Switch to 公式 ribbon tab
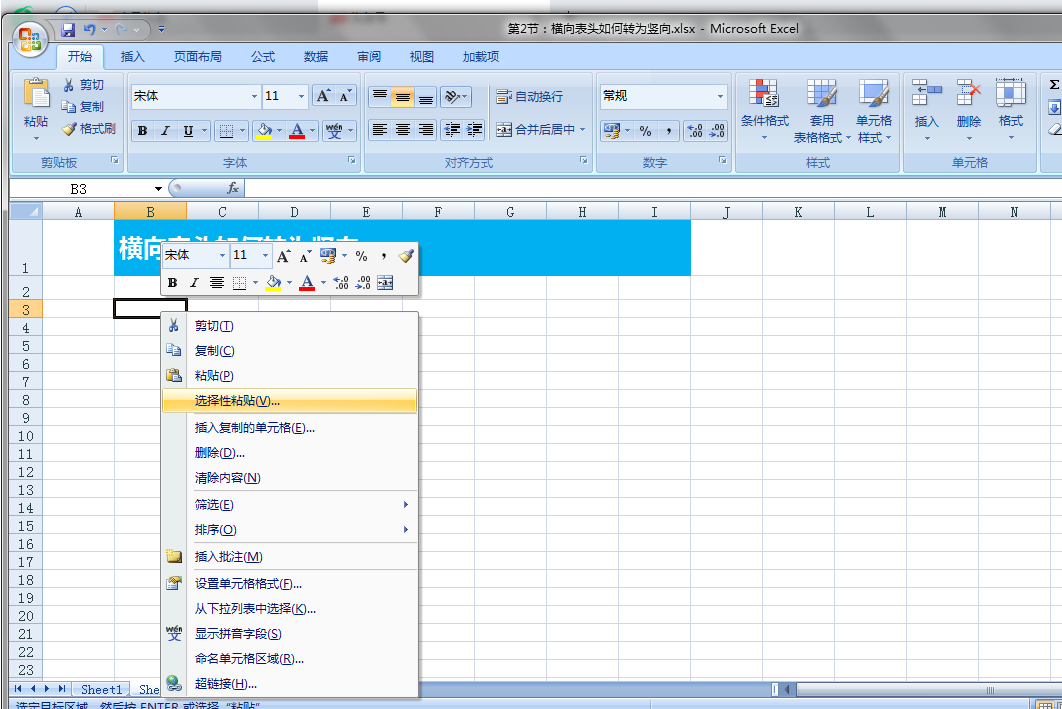1062x709 pixels. (x=263, y=57)
